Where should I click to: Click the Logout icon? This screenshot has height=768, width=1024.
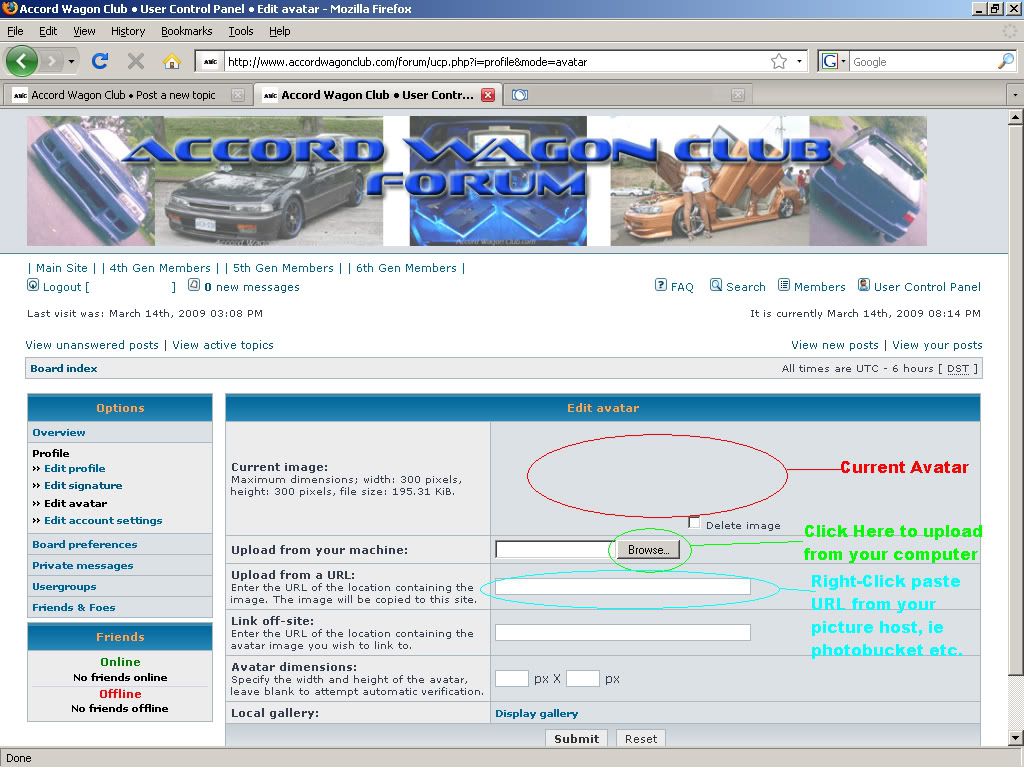click(x=33, y=285)
